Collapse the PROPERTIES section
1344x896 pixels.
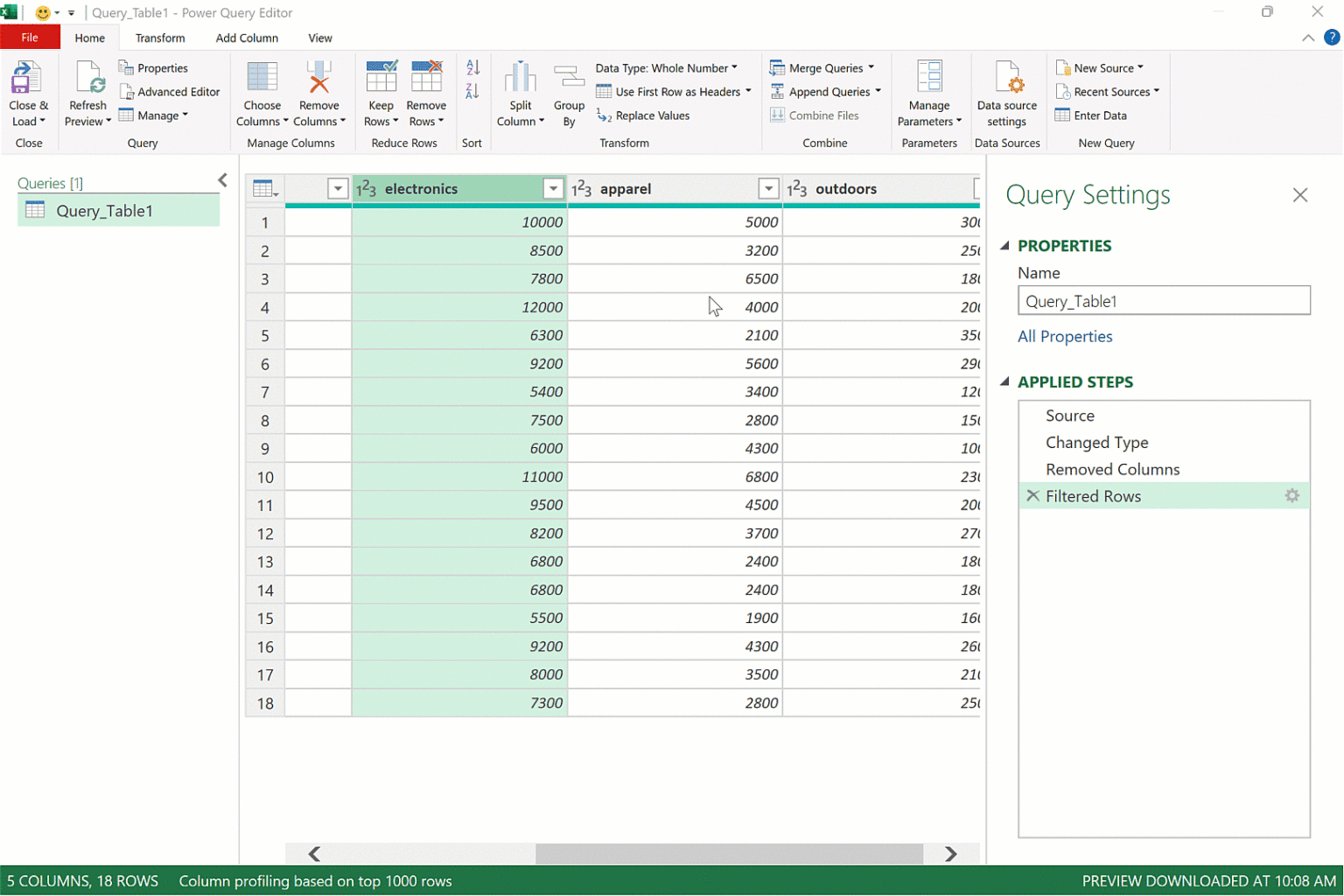point(1004,246)
